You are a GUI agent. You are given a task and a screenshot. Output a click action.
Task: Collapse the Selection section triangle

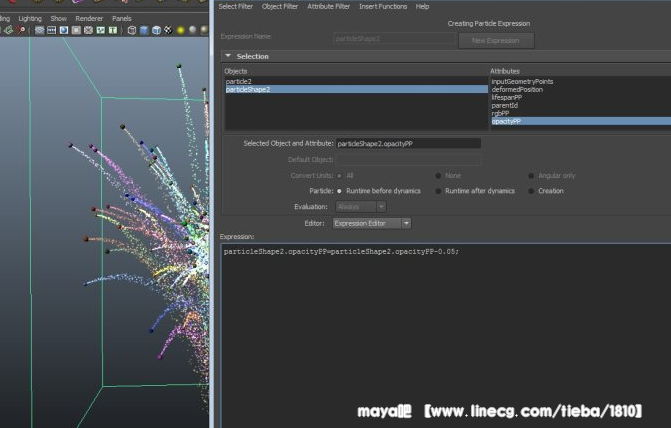click(x=228, y=56)
